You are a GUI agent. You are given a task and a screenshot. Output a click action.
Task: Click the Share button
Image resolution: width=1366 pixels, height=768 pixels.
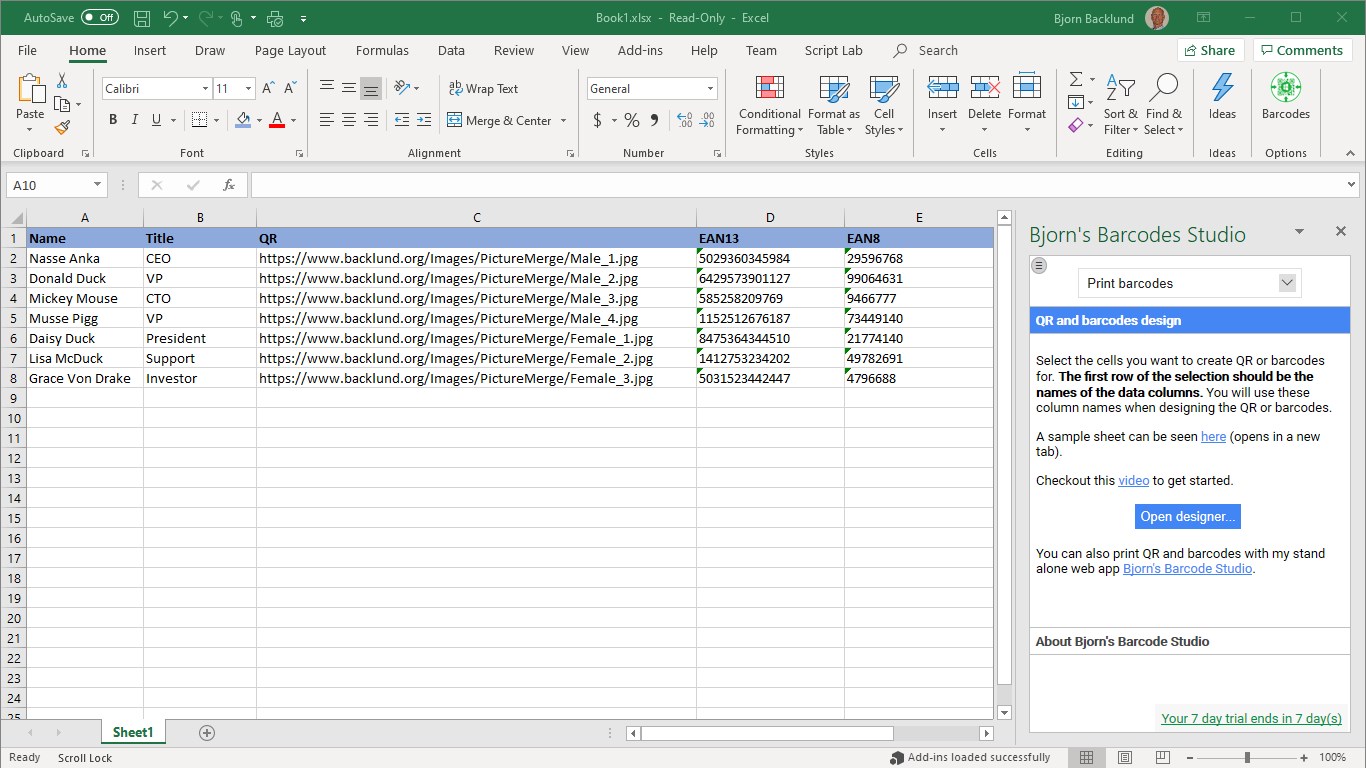pyautogui.click(x=1210, y=51)
